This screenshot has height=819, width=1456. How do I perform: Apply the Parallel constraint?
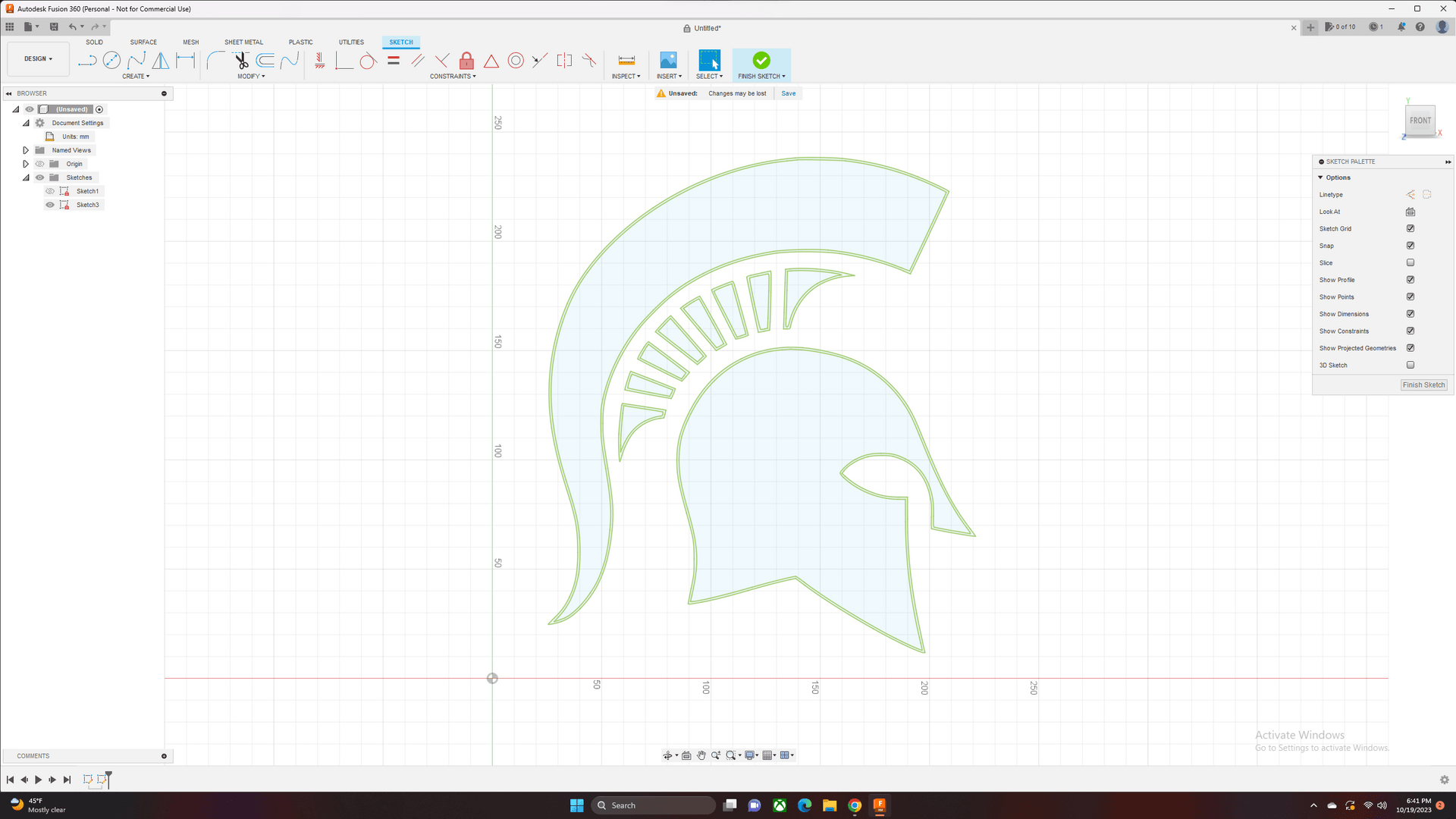pos(418,60)
